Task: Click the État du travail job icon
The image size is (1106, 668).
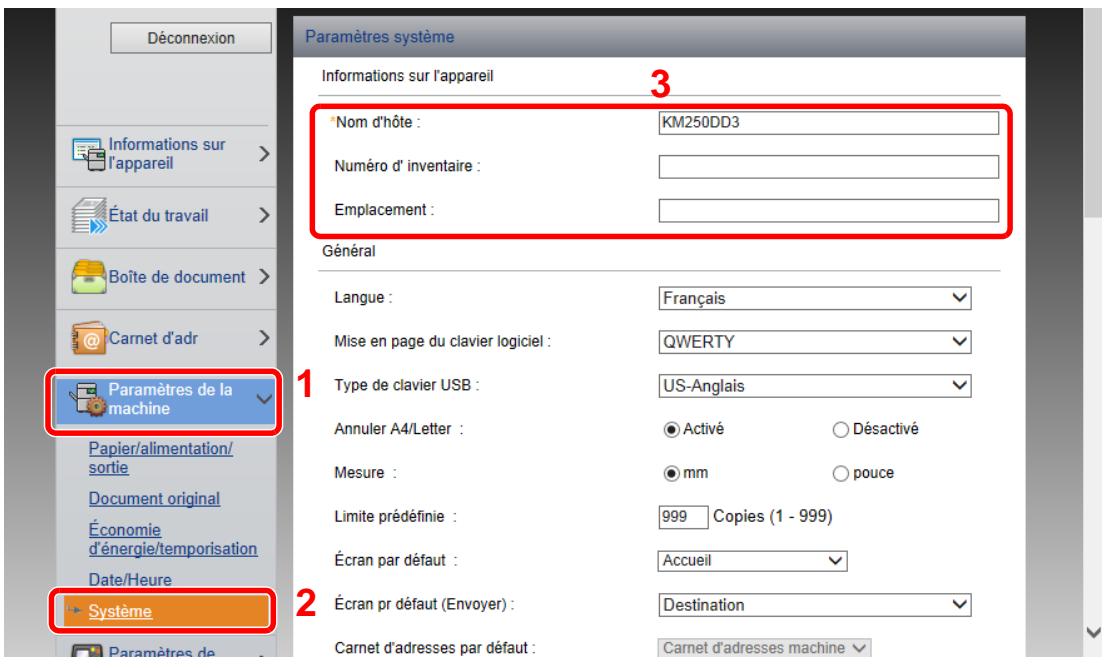Action: pyautogui.click(x=89, y=216)
